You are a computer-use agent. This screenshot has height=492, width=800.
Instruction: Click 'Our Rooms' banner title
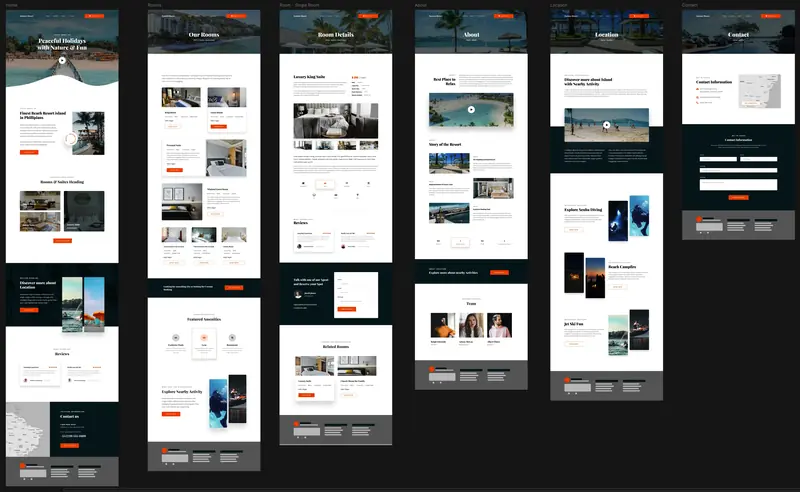[x=204, y=35]
